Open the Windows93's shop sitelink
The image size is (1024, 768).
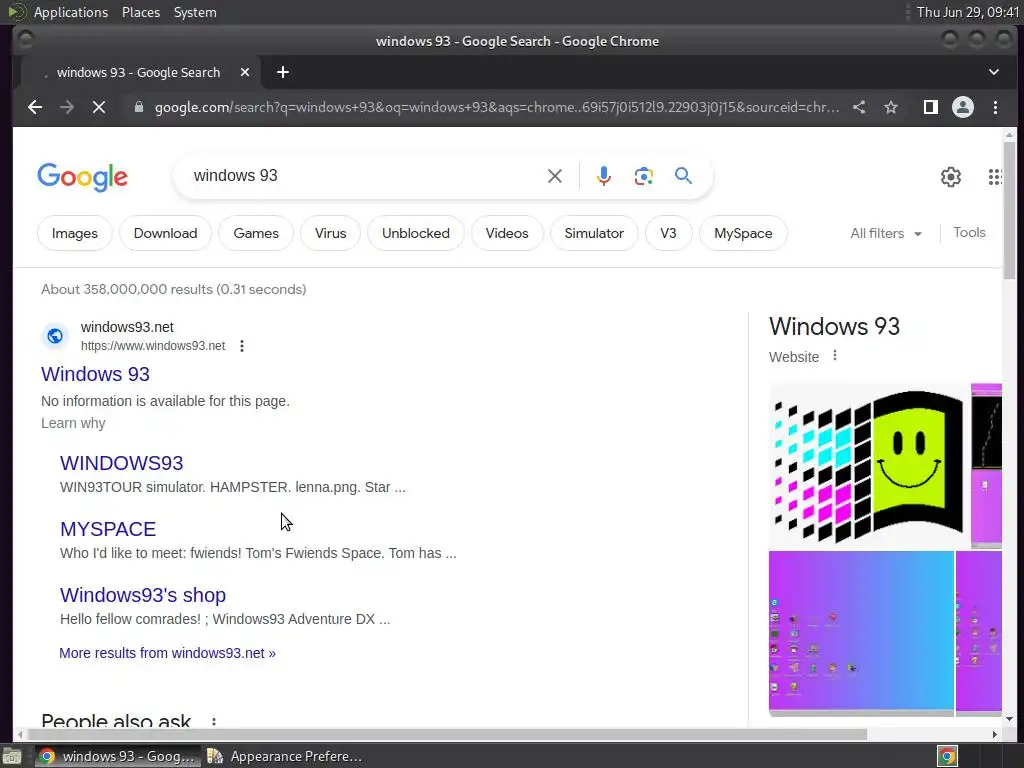pyautogui.click(x=143, y=595)
